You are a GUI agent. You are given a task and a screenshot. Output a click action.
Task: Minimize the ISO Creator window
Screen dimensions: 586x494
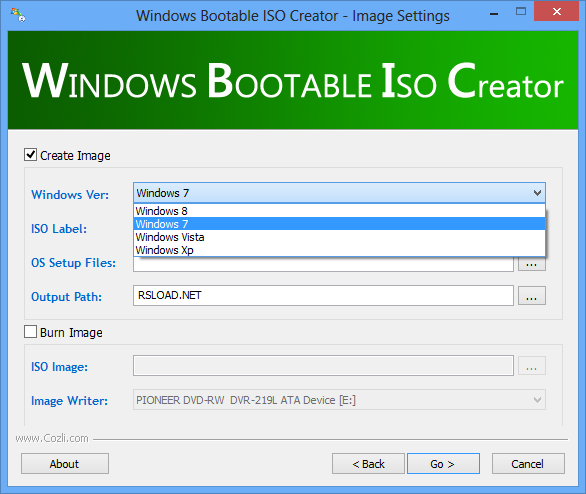tap(494, 13)
